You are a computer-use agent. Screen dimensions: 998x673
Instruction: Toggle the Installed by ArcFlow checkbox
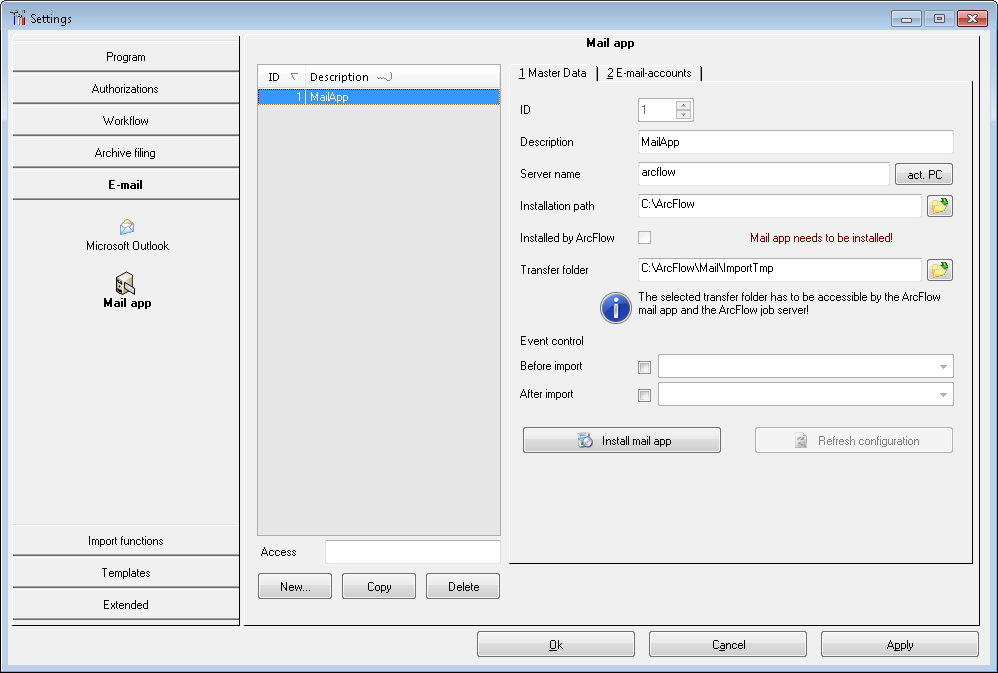tap(644, 237)
